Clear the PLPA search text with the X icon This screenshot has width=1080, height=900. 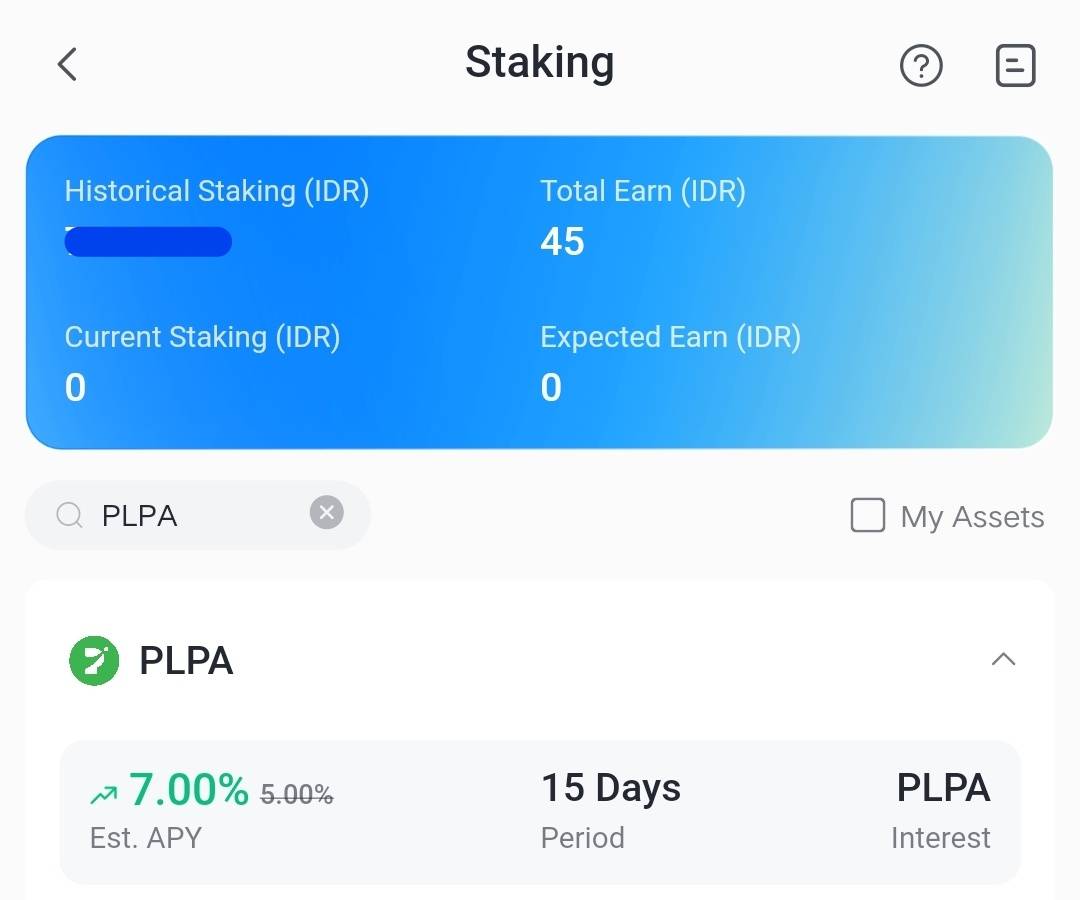pos(326,512)
